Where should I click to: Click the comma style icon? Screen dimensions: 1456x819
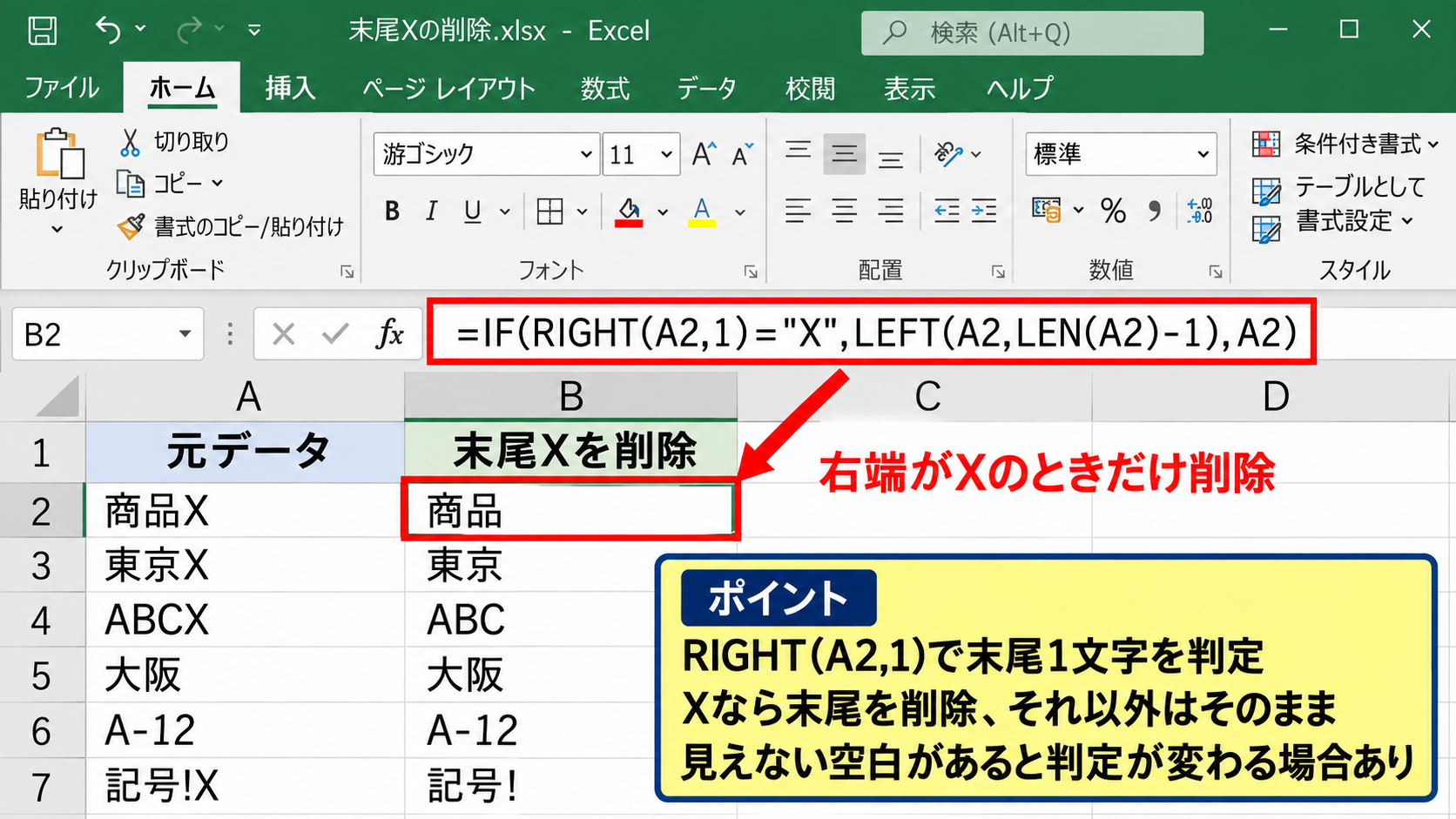click(1155, 211)
